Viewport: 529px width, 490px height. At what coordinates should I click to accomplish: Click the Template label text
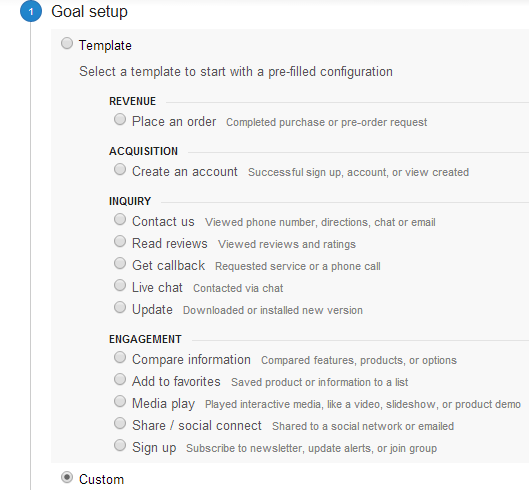click(x=105, y=46)
